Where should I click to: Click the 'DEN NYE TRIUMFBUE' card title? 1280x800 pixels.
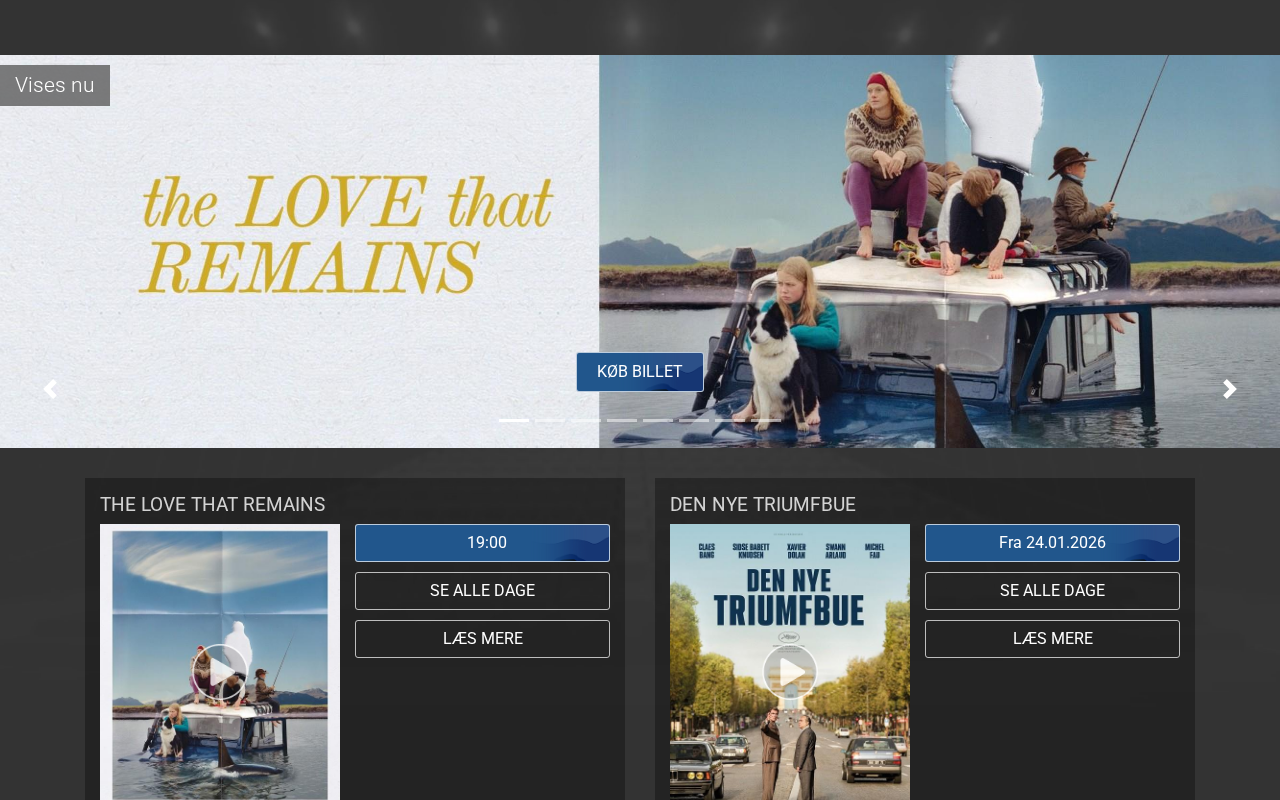coord(763,504)
